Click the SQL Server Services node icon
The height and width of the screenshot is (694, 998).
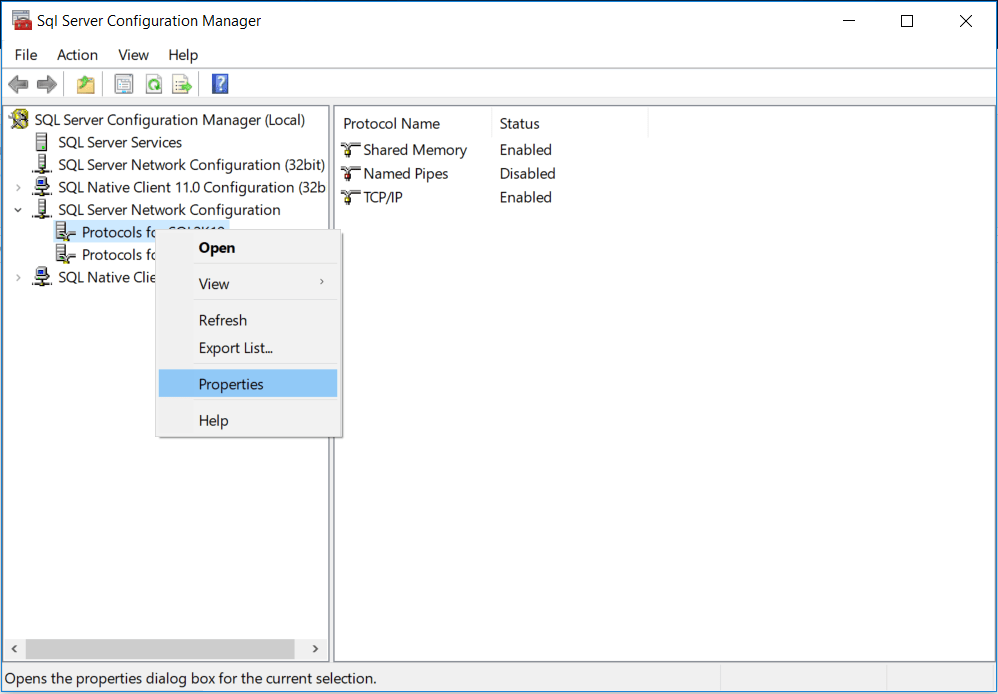[40, 142]
